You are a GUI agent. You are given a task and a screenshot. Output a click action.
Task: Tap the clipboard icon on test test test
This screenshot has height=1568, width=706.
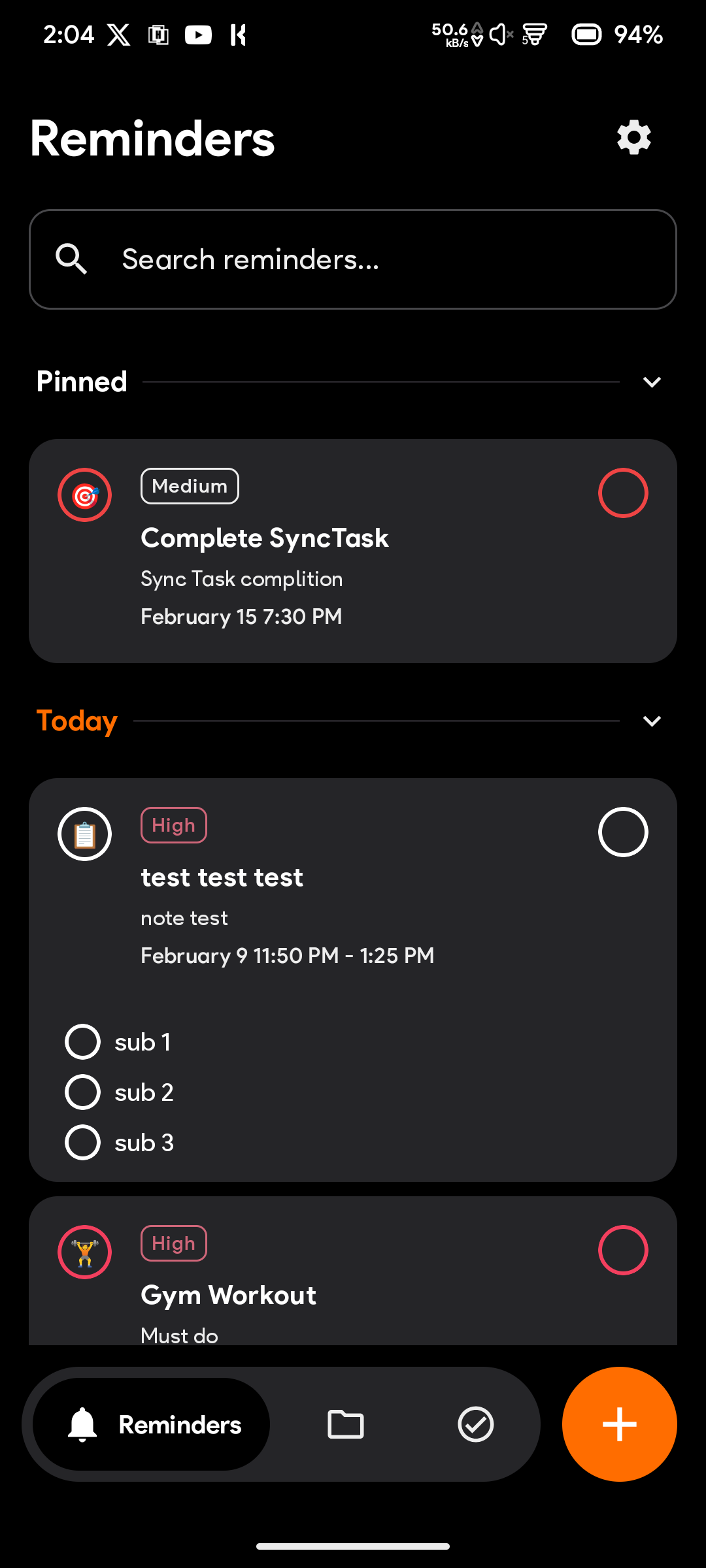85,834
